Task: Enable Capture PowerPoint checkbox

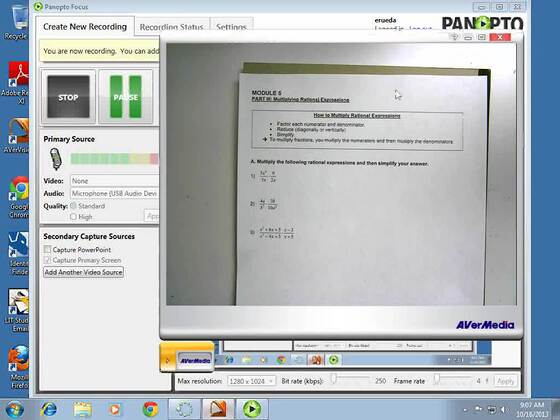Action: (x=47, y=249)
